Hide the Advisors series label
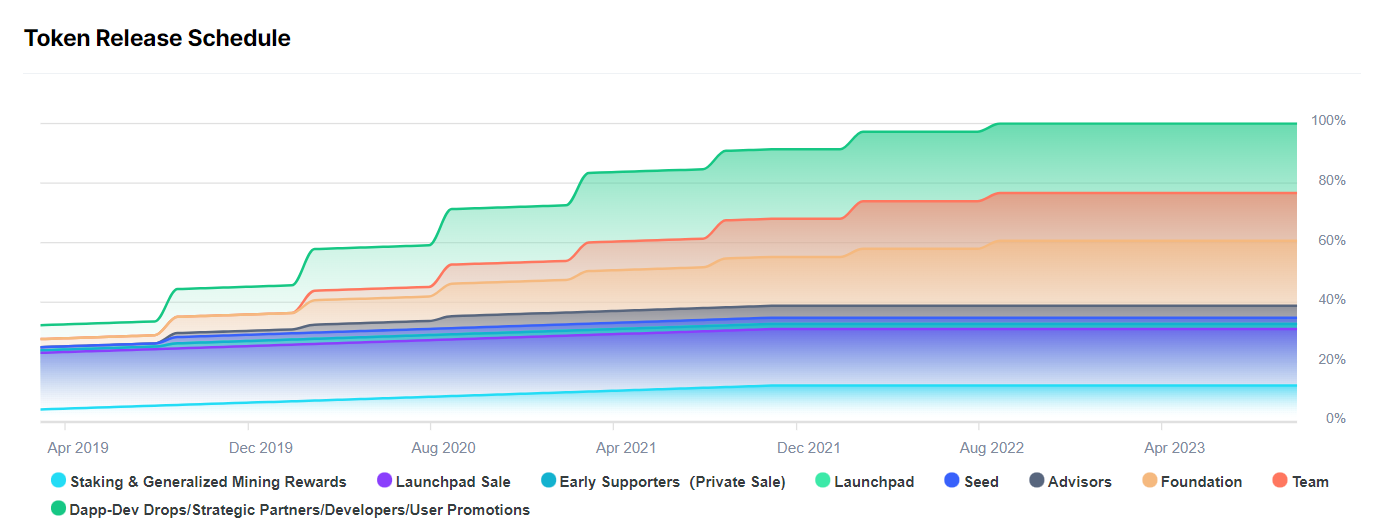Viewport: 1394px width, 527px height. (1079, 482)
